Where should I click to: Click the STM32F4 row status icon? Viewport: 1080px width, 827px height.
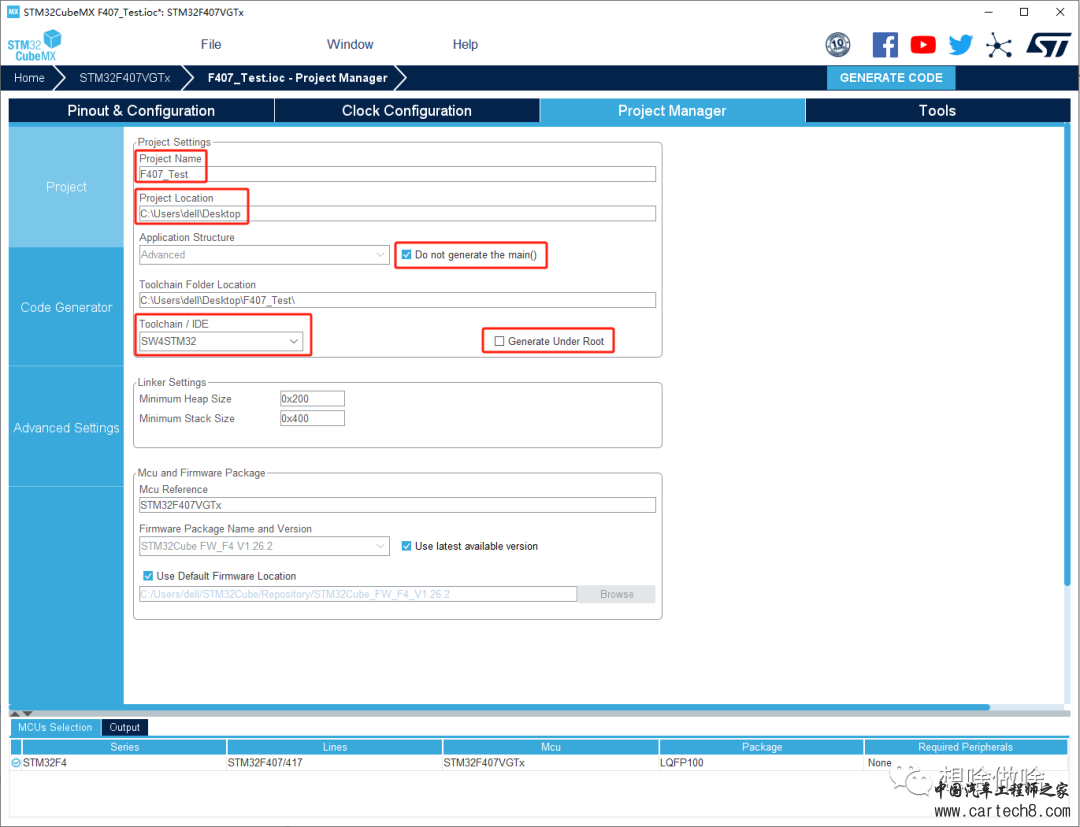[16, 763]
